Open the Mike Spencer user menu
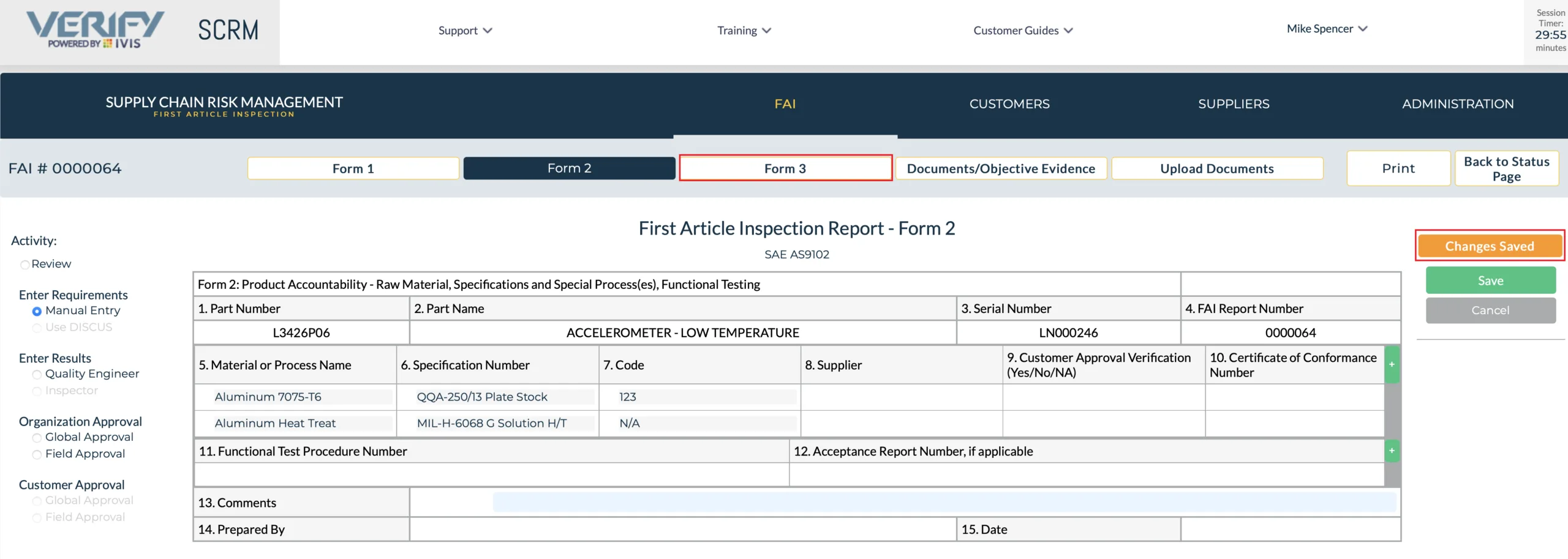Image resolution: width=1568 pixels, height=559 pixels. click(x=1327, y=29)
